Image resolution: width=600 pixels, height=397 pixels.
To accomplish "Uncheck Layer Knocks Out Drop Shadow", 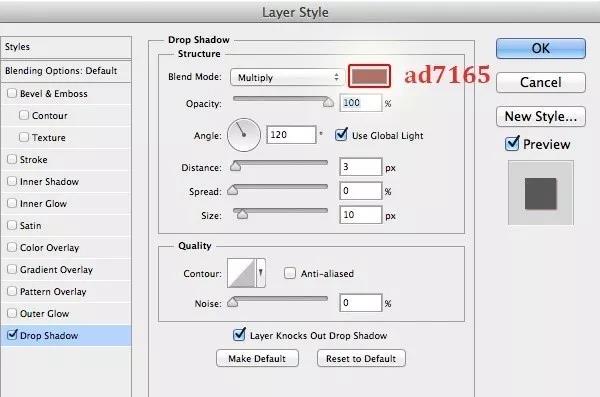I will (x=239, y=335).
